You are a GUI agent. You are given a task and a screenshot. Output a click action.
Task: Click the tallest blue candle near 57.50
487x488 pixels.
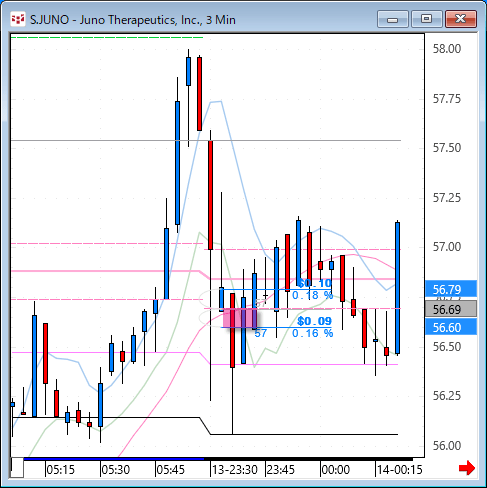[x=177, y=163]
